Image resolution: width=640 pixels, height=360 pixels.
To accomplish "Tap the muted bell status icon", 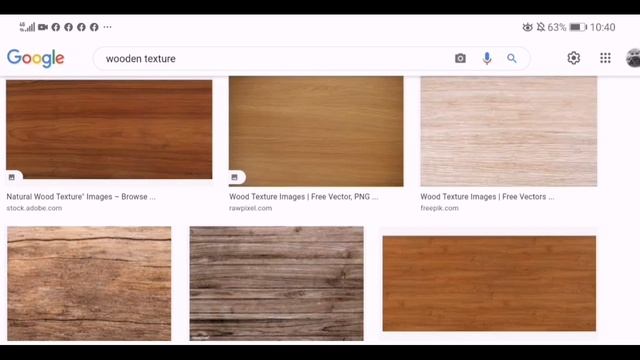I will click(x=541, y=27).
